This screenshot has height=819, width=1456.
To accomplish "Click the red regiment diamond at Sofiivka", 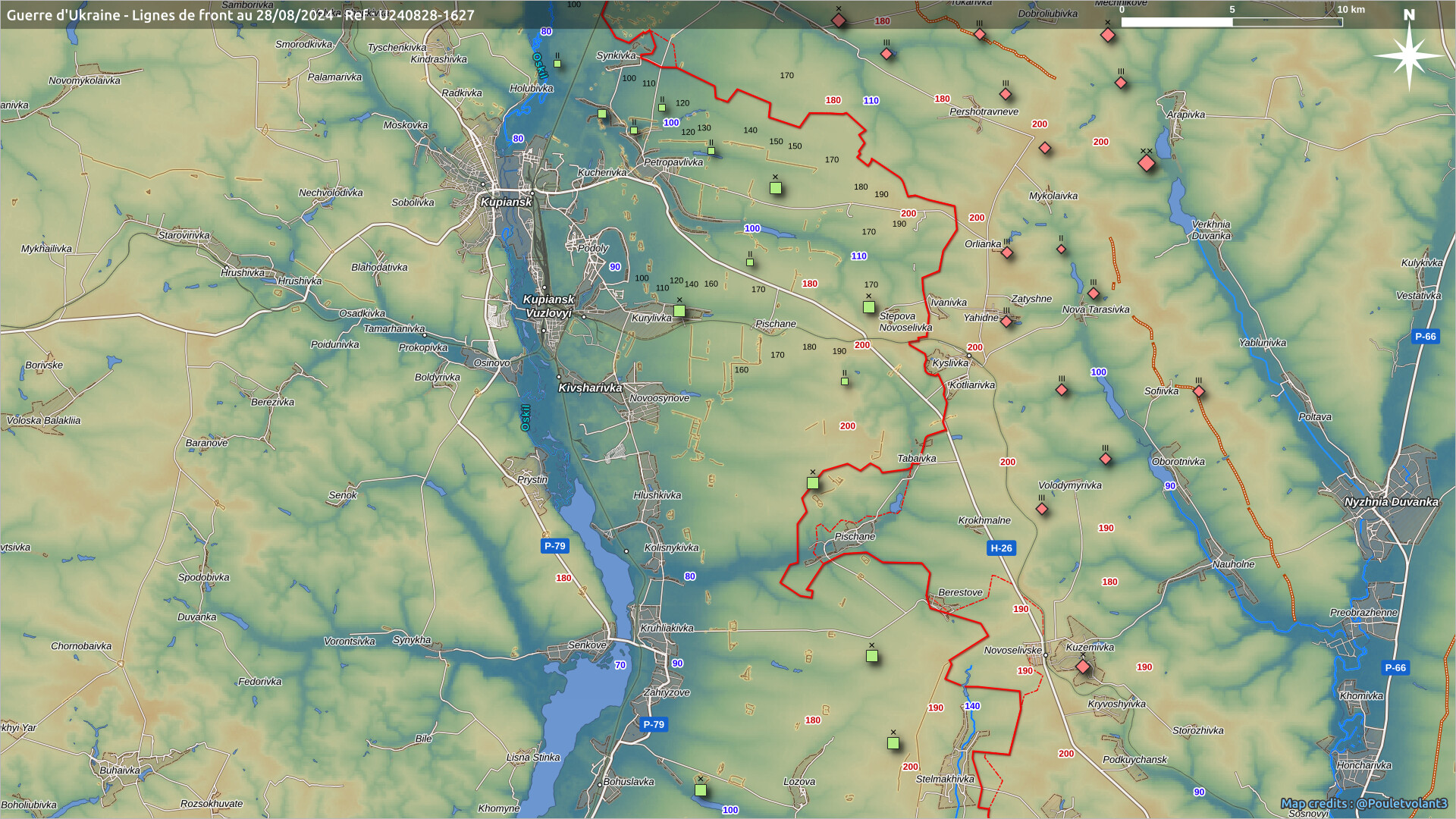I will pyautogui.click(x=1199, y=391).
